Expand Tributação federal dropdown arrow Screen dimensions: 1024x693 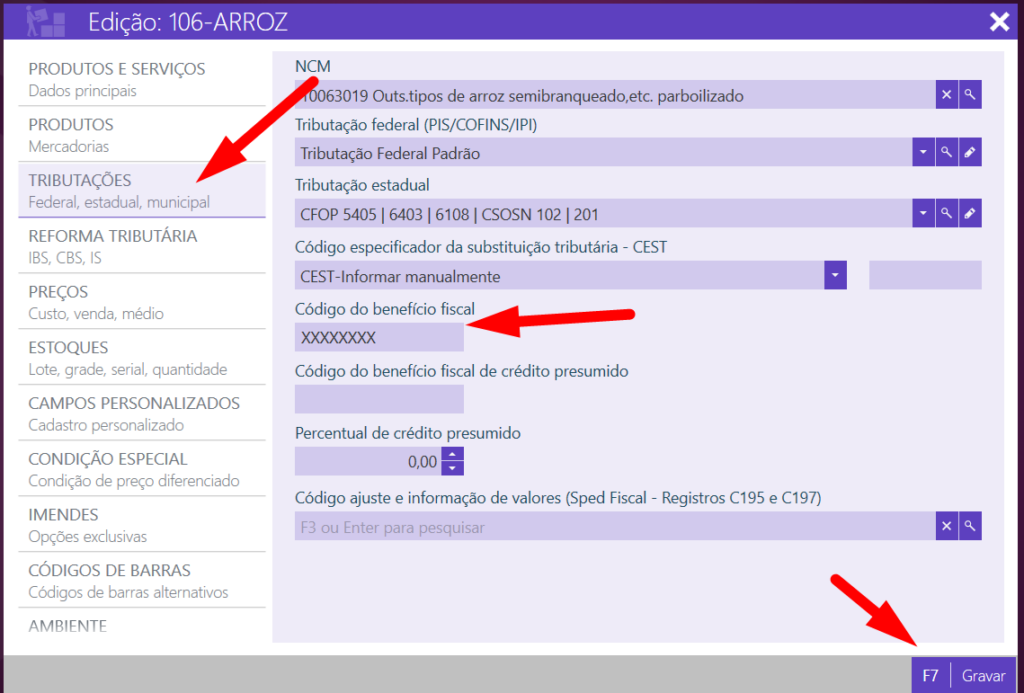[922, 153]
